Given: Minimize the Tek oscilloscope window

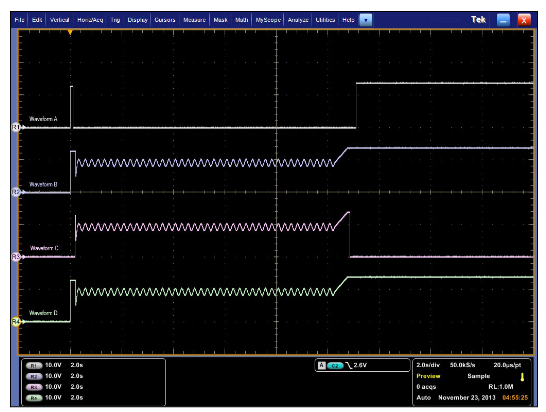Looking at the screenshot, I should (503, 20).
